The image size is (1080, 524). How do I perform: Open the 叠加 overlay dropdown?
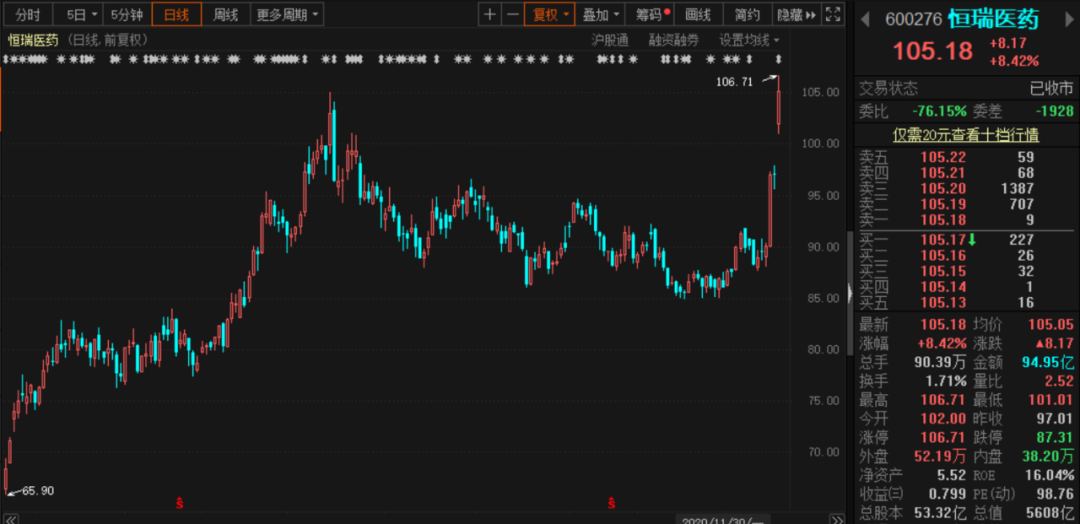tap(600, 14)
